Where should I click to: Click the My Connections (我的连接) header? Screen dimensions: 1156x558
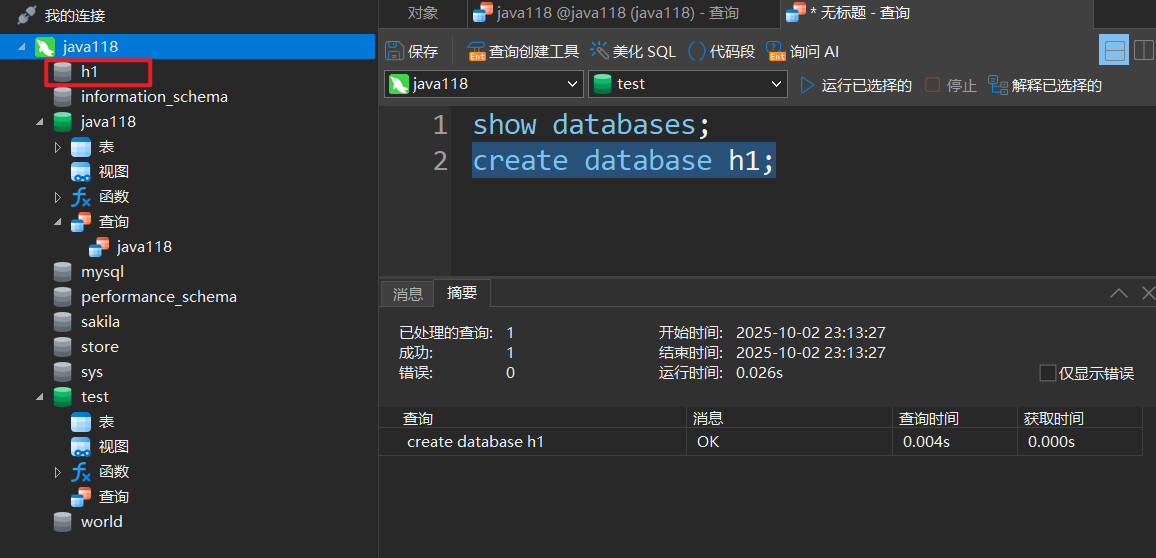pyautogui.click(x=74, y=15)
